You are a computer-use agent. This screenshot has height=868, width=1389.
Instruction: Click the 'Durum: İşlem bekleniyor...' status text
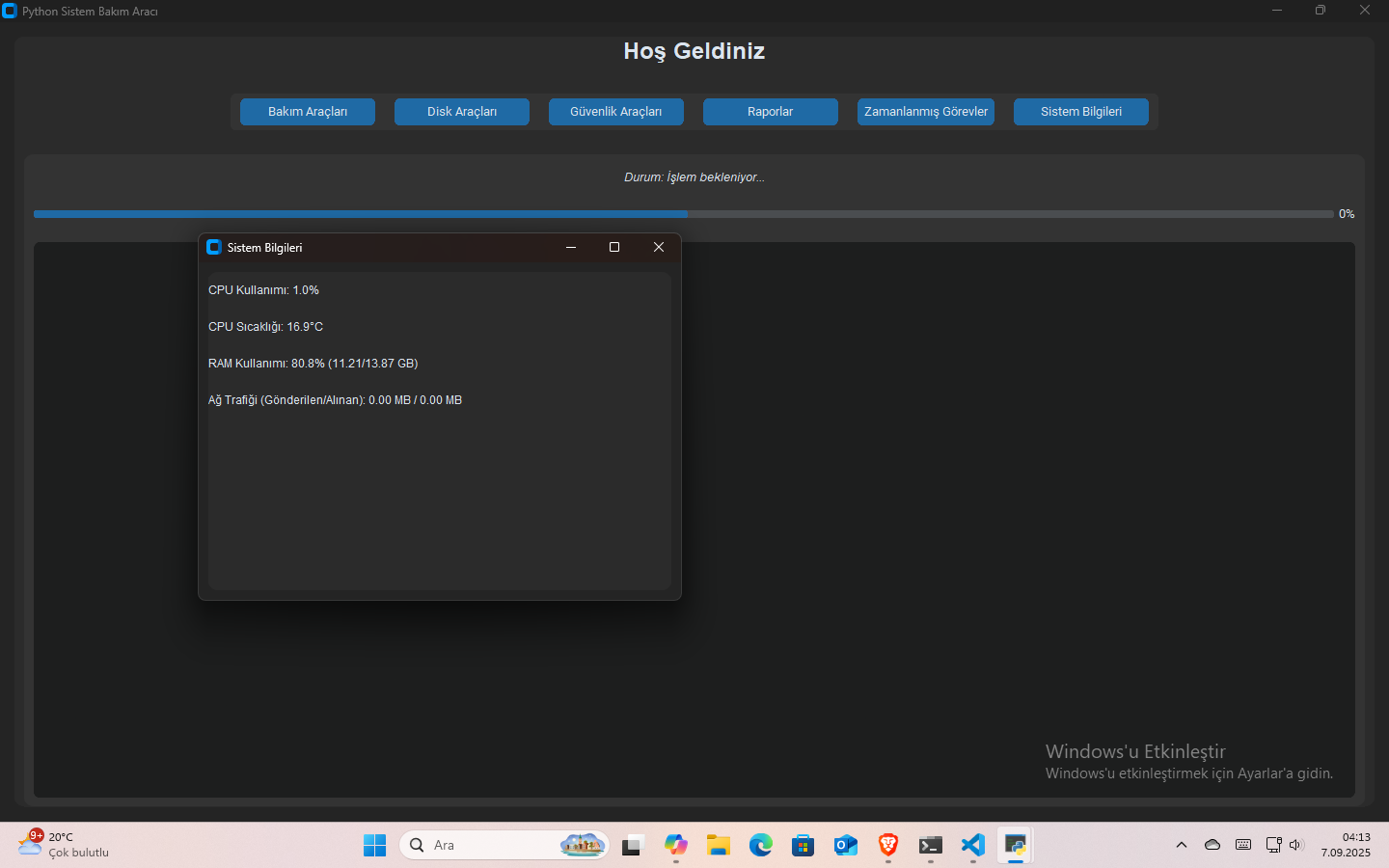[x=694, y=177]
